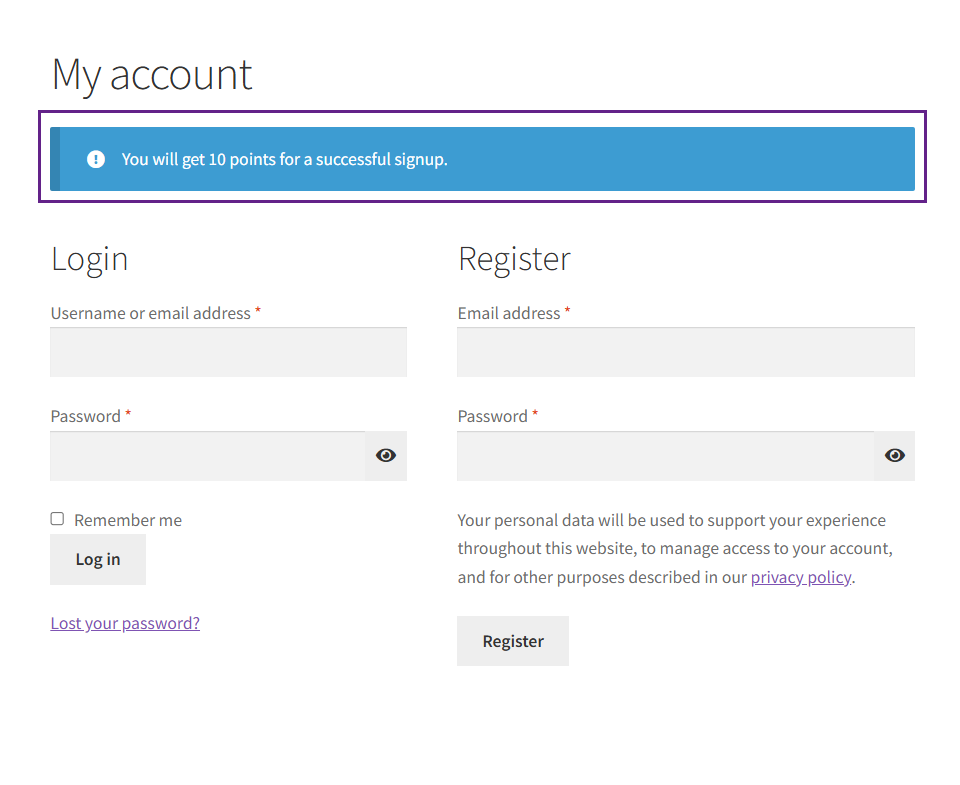Click the Login section heading
The height and width of the screenshot is (785, 960).
[89, 258]
